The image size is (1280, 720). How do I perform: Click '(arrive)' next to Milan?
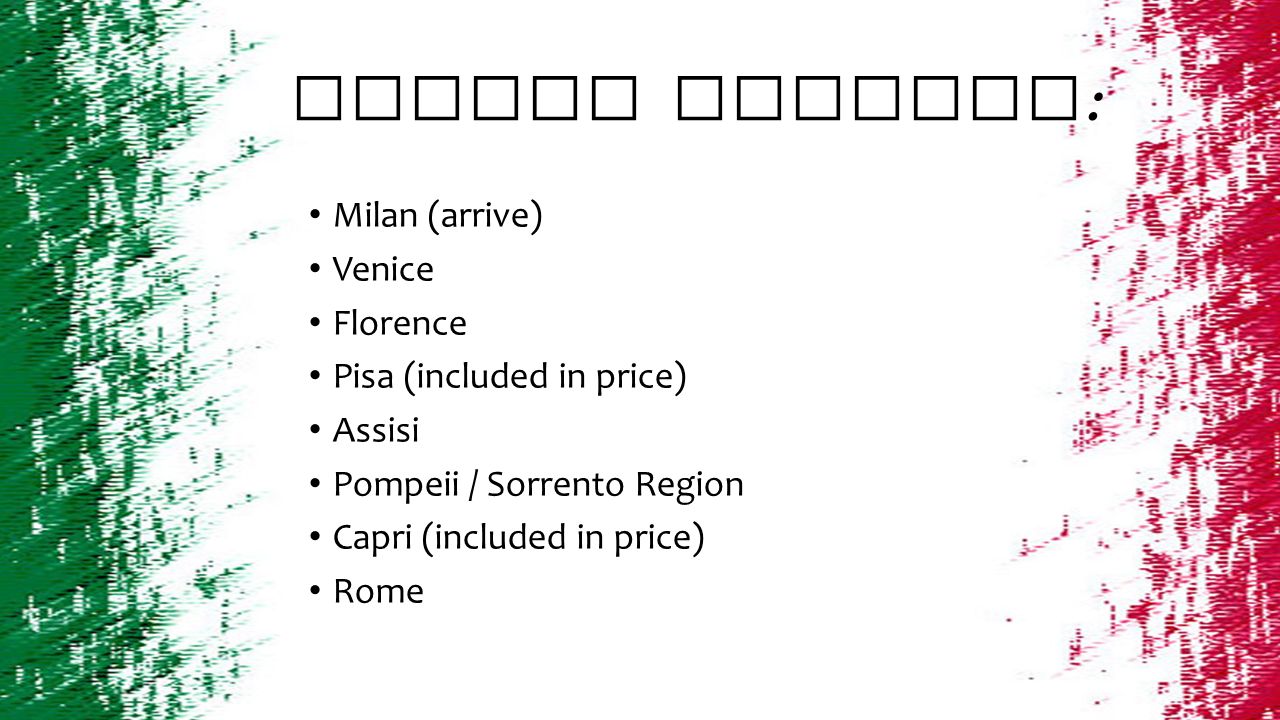(485, 216)
